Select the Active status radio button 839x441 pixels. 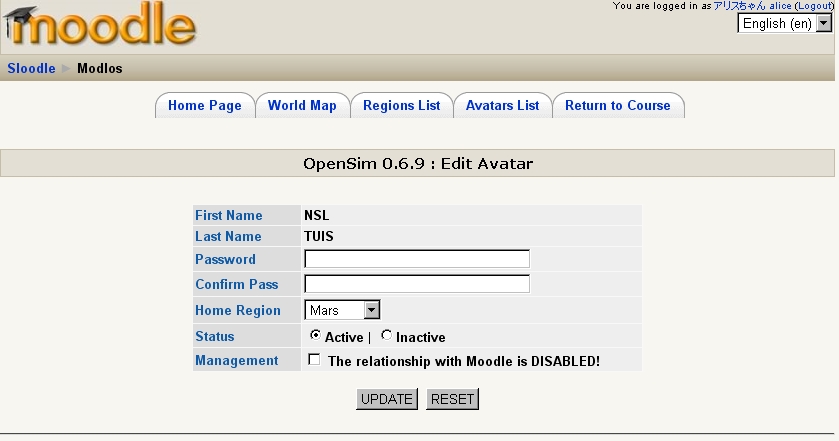[x=316, y=336]
